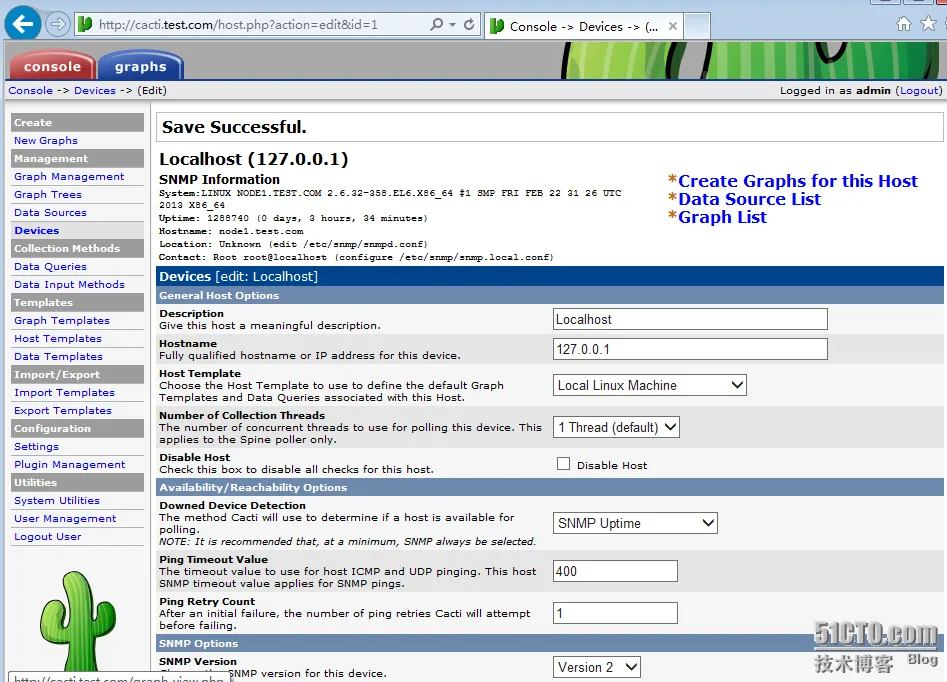Click Create Graphs for this Host link
Viewport: 947px width, 682px height.
[797, 181]
